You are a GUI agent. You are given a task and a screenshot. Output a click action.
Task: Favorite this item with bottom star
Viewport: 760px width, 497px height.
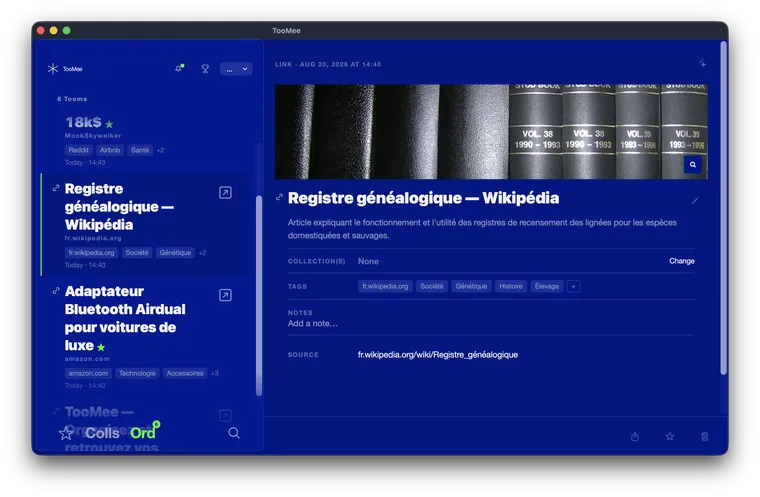click(670, 437)
